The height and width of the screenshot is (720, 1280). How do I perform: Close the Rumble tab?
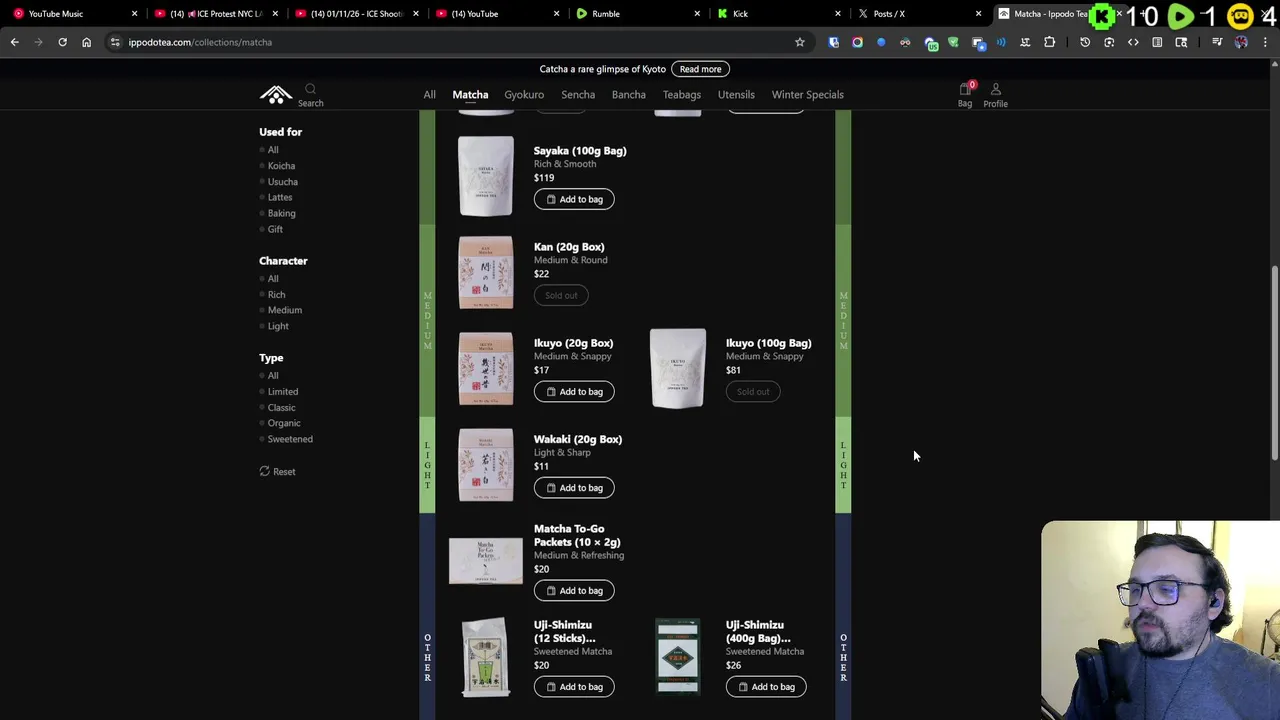click(697, 14)
